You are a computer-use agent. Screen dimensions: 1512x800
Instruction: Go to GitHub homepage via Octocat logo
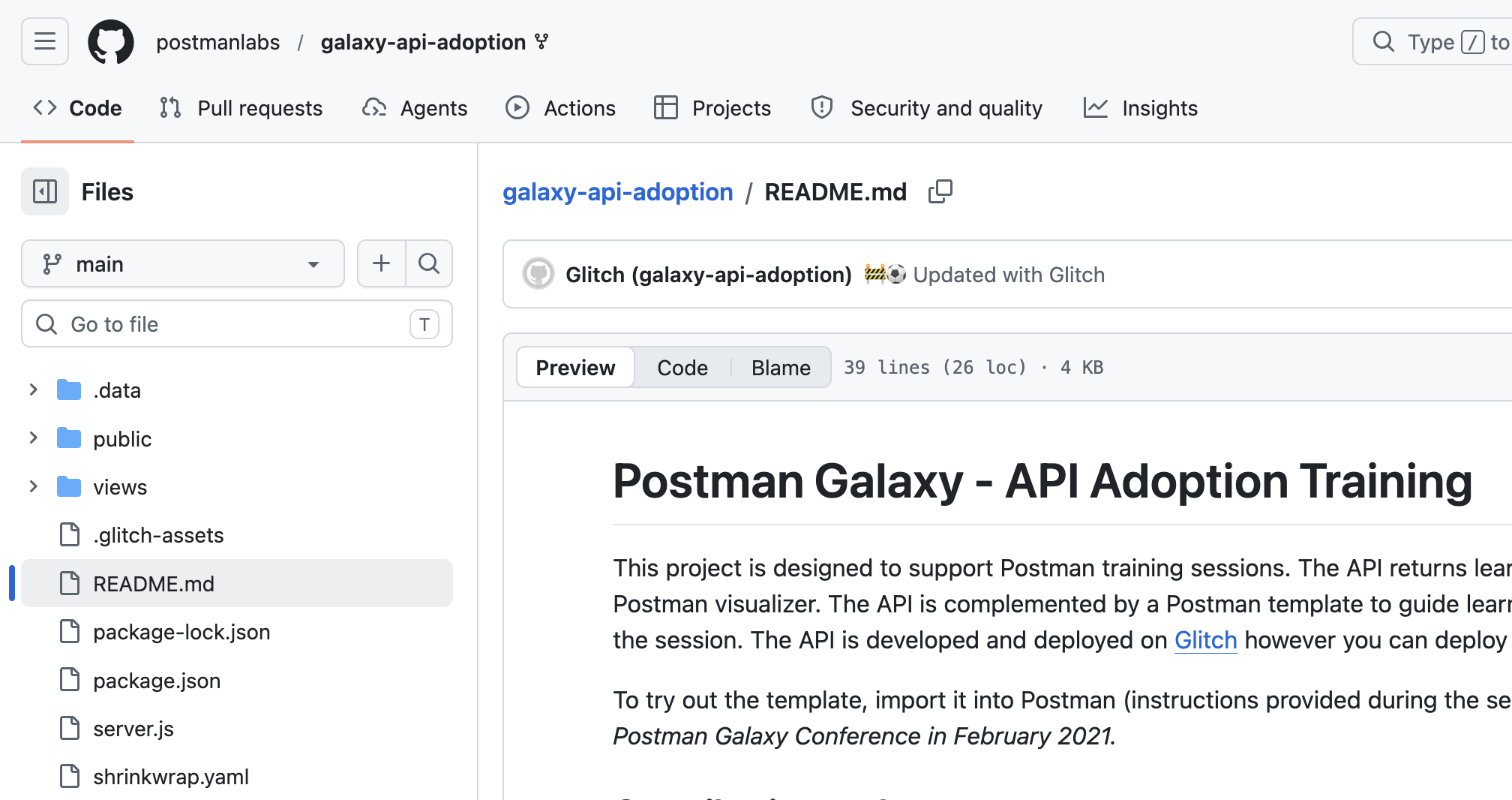[x=111, y=42]
